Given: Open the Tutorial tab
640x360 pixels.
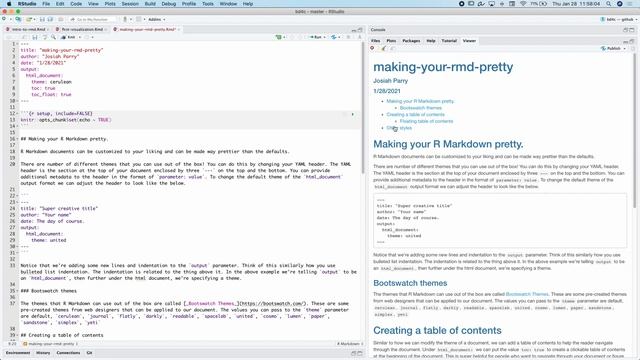Looking at the screenshot, I should [449, 41].
